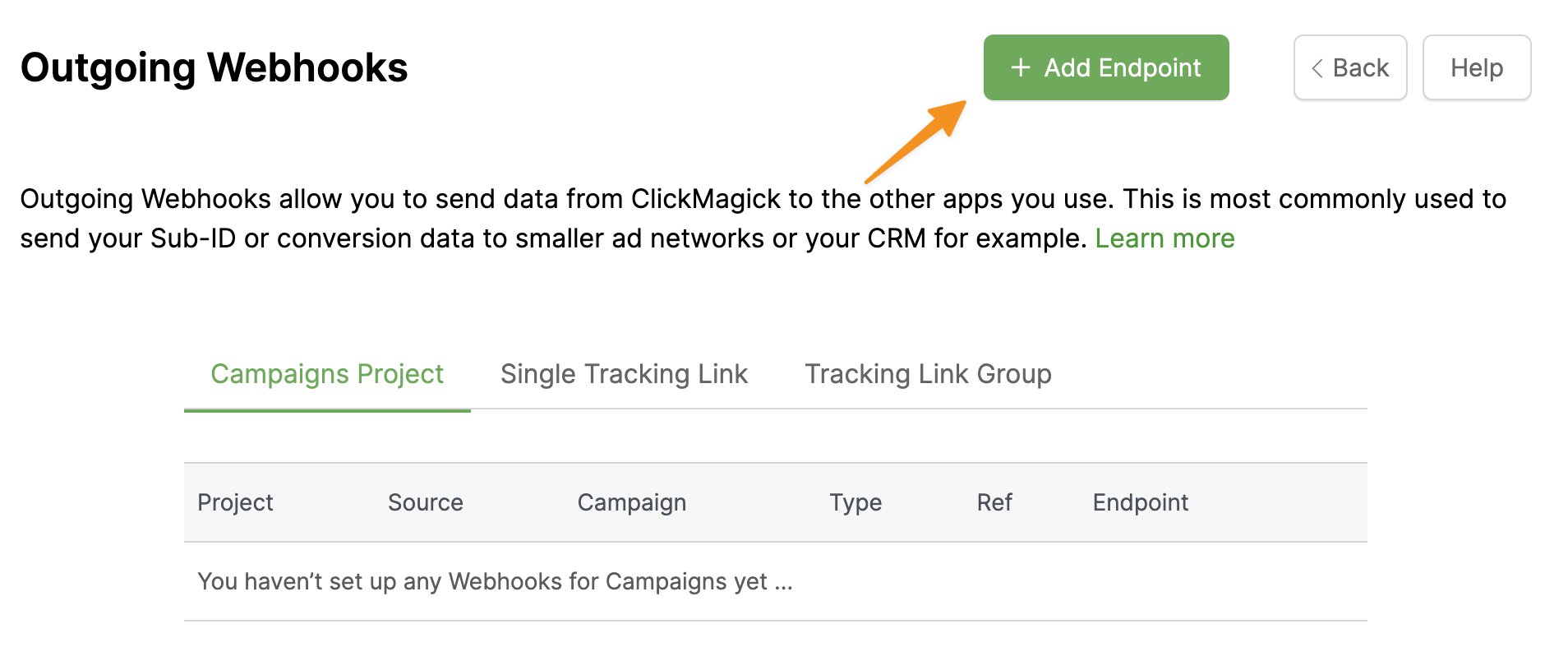Click the Ref column header
This screenshot has width=1568, height=661.
[994, 502]
